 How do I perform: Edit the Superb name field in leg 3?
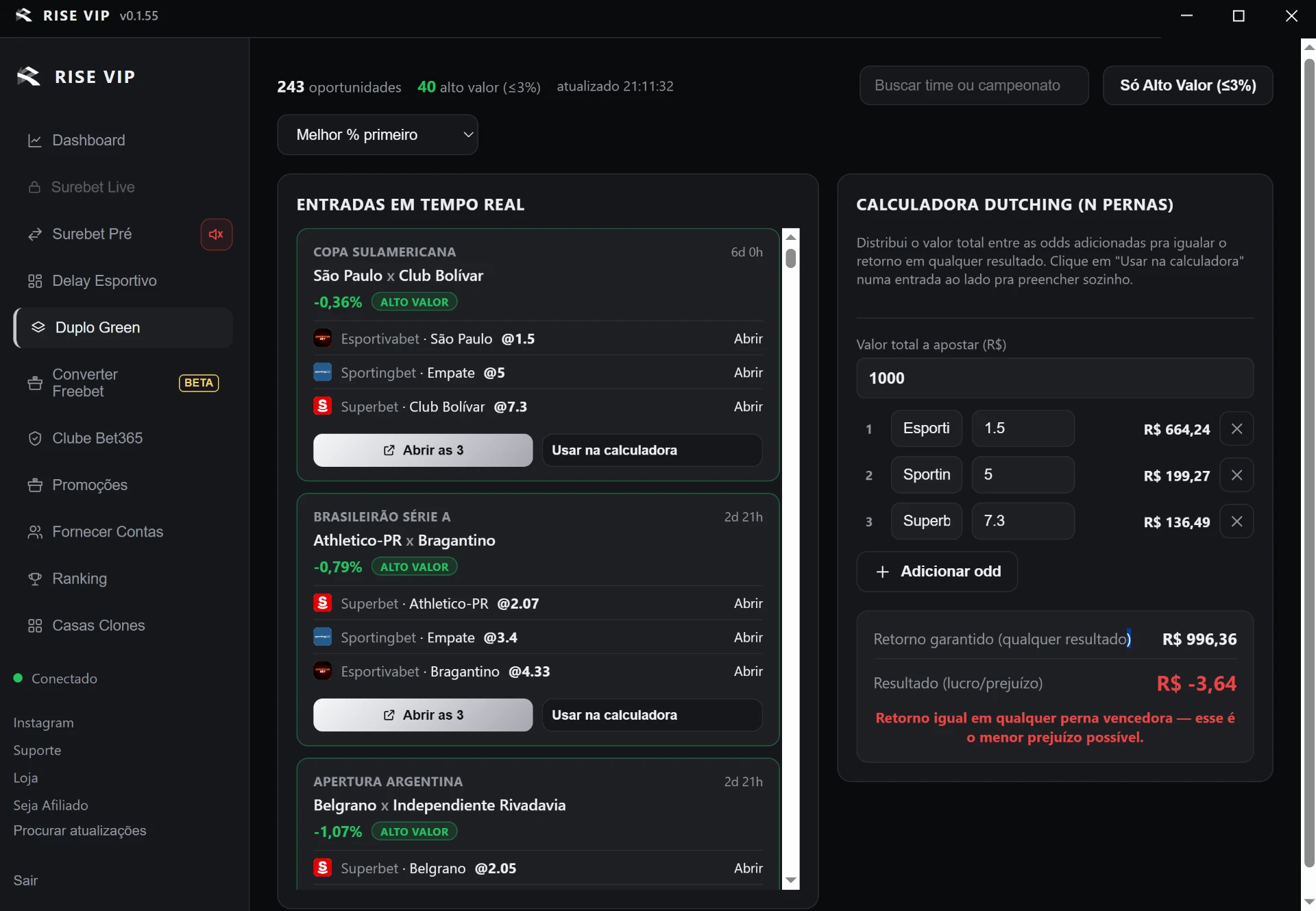[927, 521]
